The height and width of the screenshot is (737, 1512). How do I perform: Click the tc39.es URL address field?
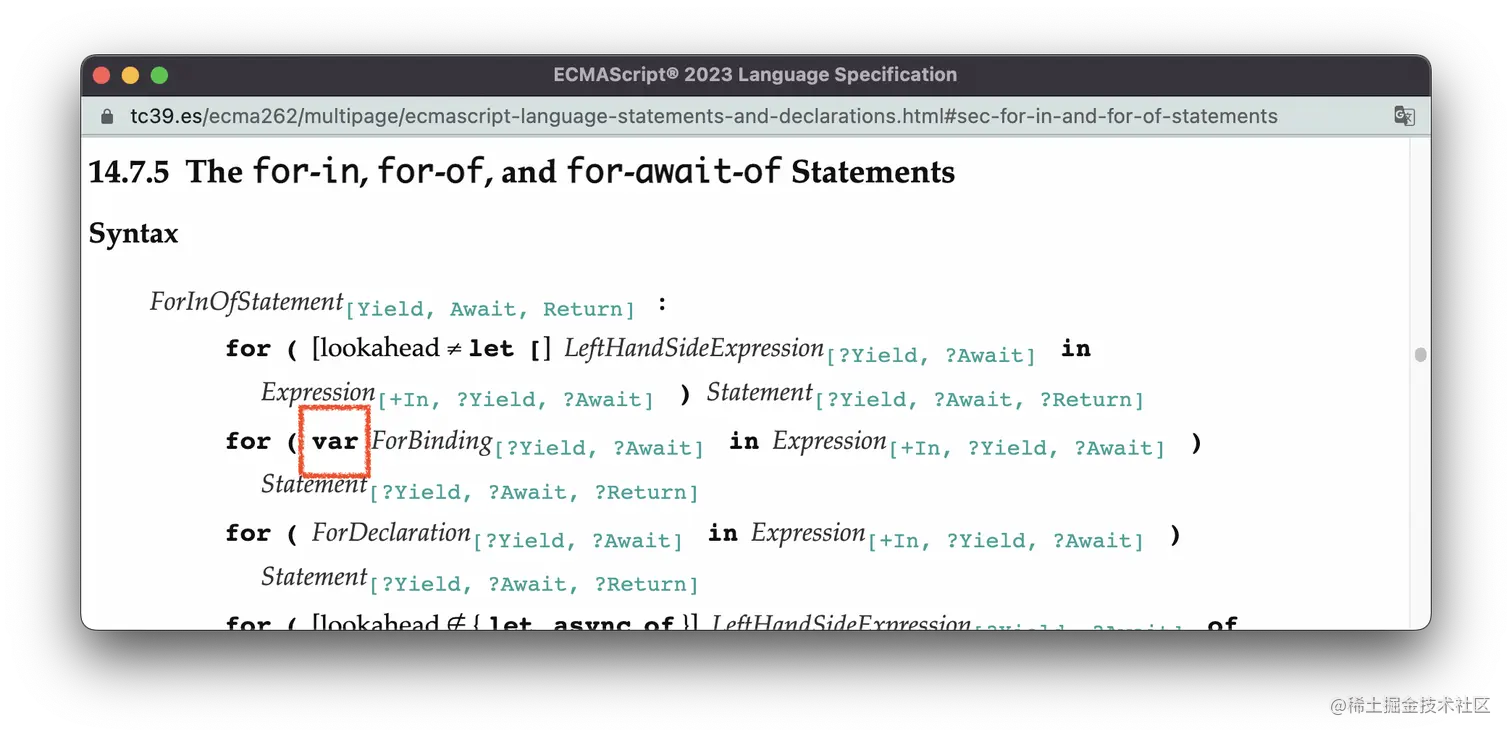704,116
